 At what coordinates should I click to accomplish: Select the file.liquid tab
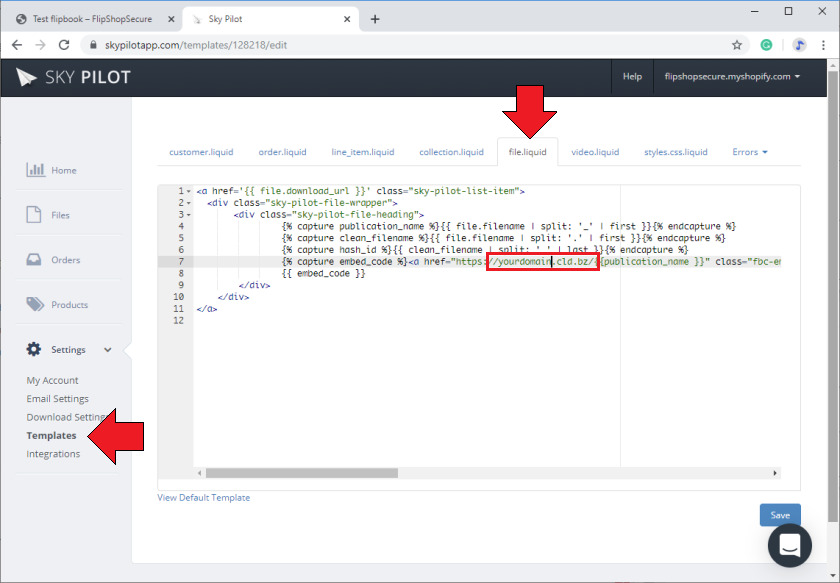(528, 152)
